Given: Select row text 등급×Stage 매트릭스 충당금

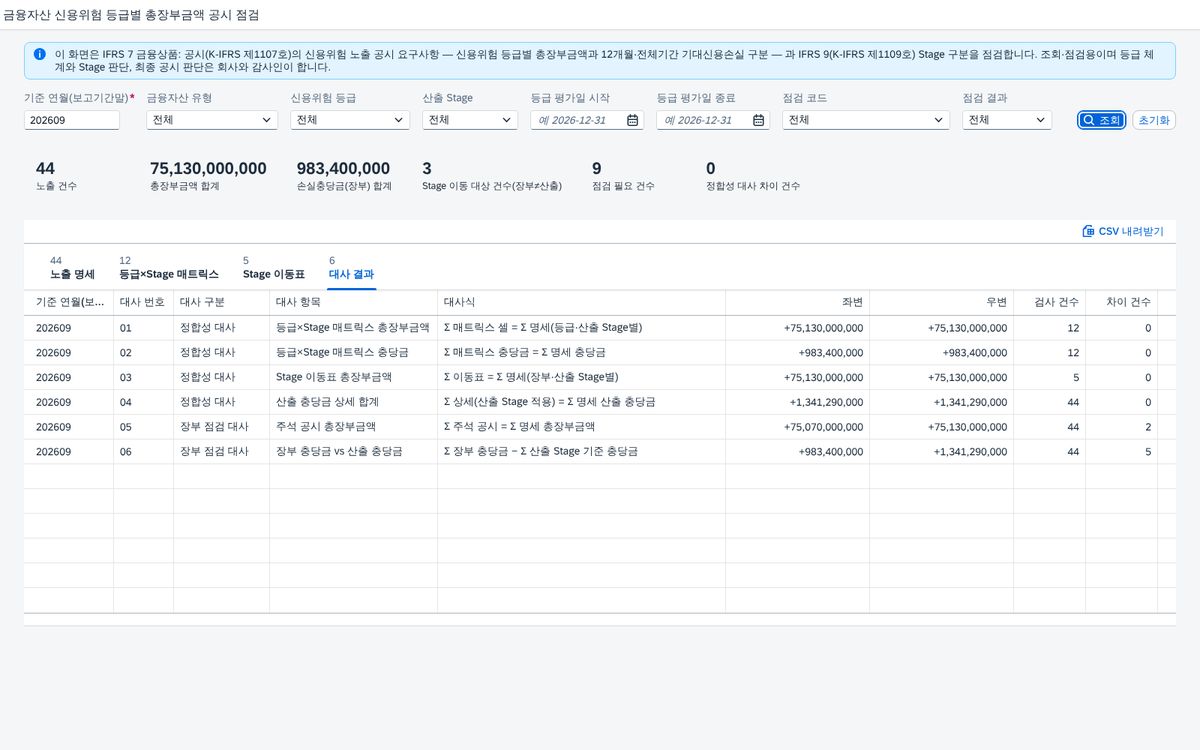Looking at the screenshot, I should click(x=340, y=353).
